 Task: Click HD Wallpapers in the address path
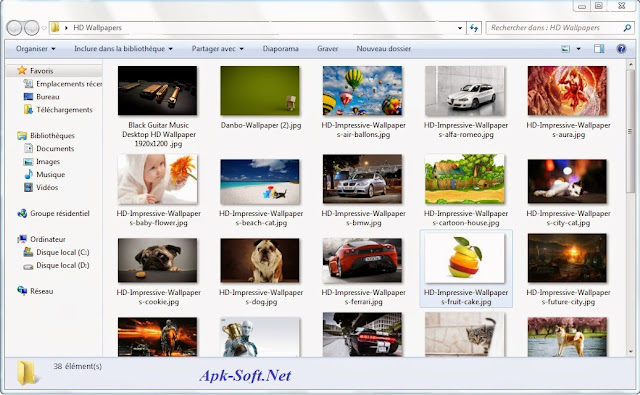coord(98,28)
